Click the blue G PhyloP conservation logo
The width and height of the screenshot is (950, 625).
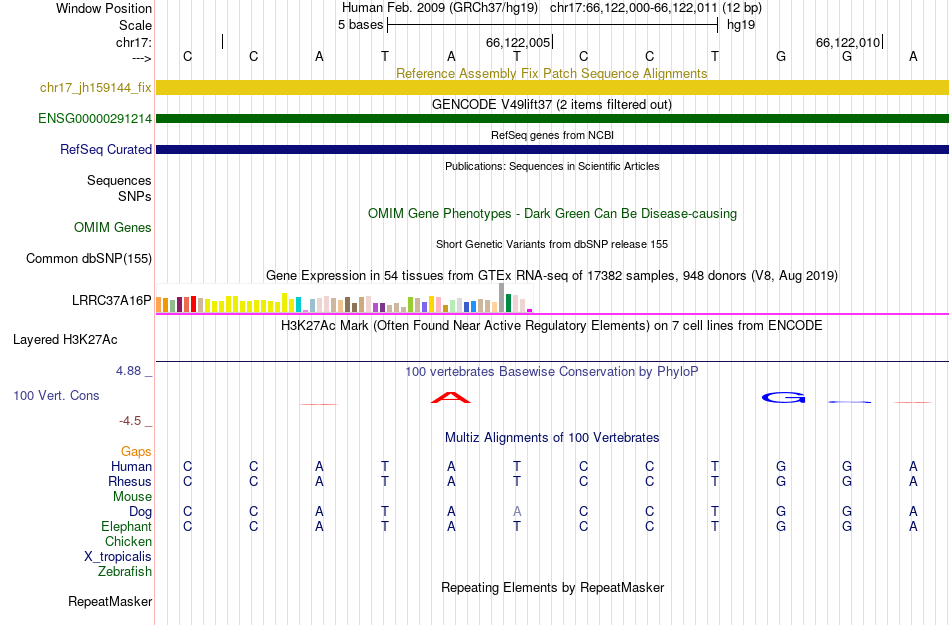pyautogui.click(x=783, y=397)
